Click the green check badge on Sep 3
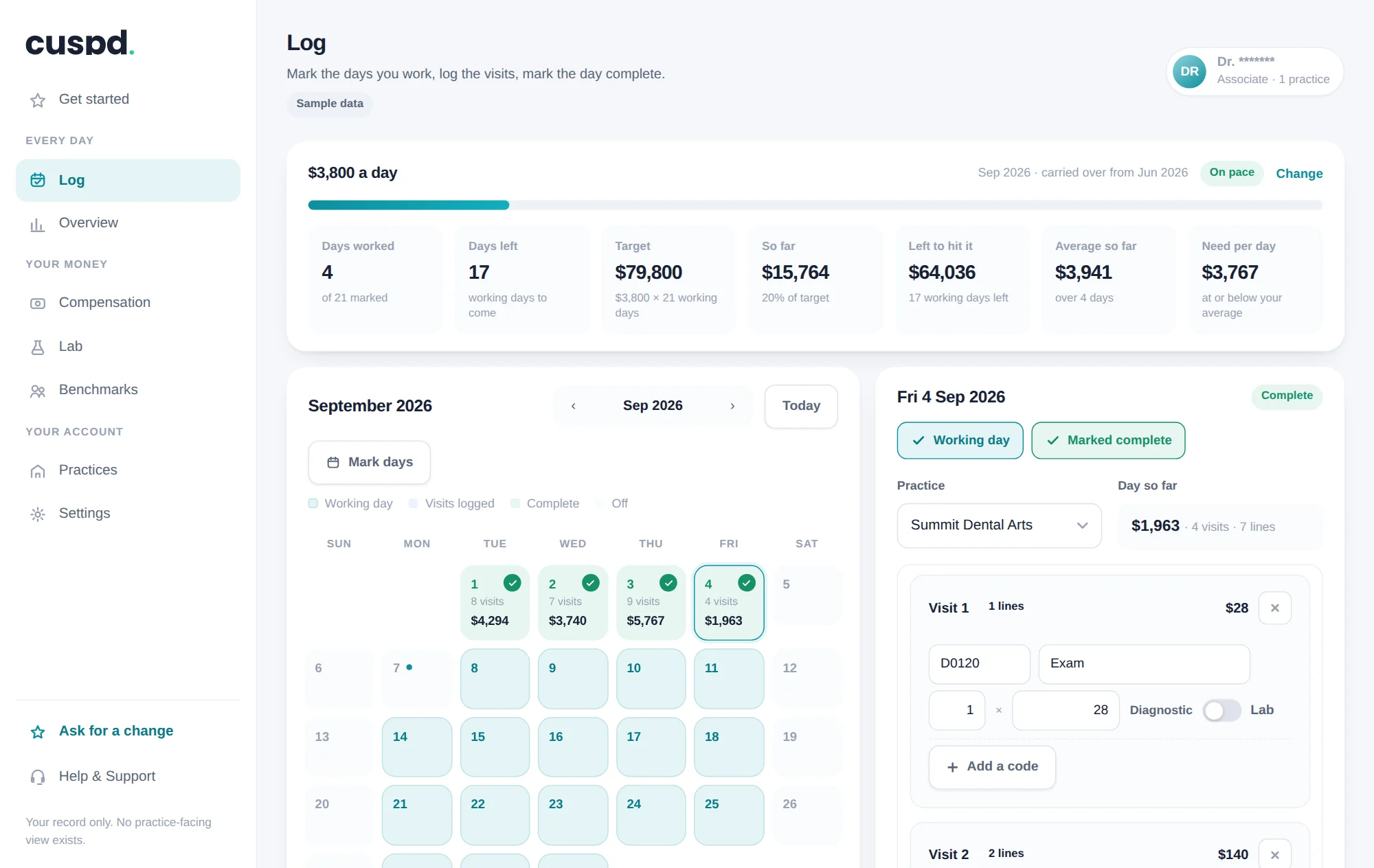The image size is (1374, 868). coord(668,583)
